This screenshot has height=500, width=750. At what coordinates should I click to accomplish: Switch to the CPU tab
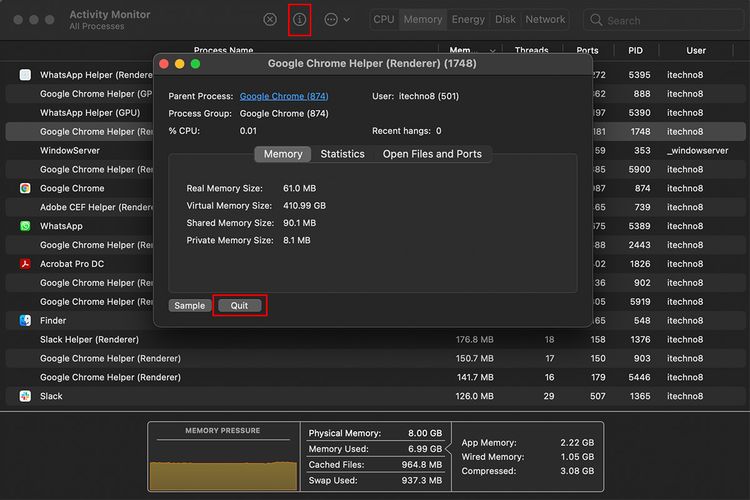(x=384, y=20)
